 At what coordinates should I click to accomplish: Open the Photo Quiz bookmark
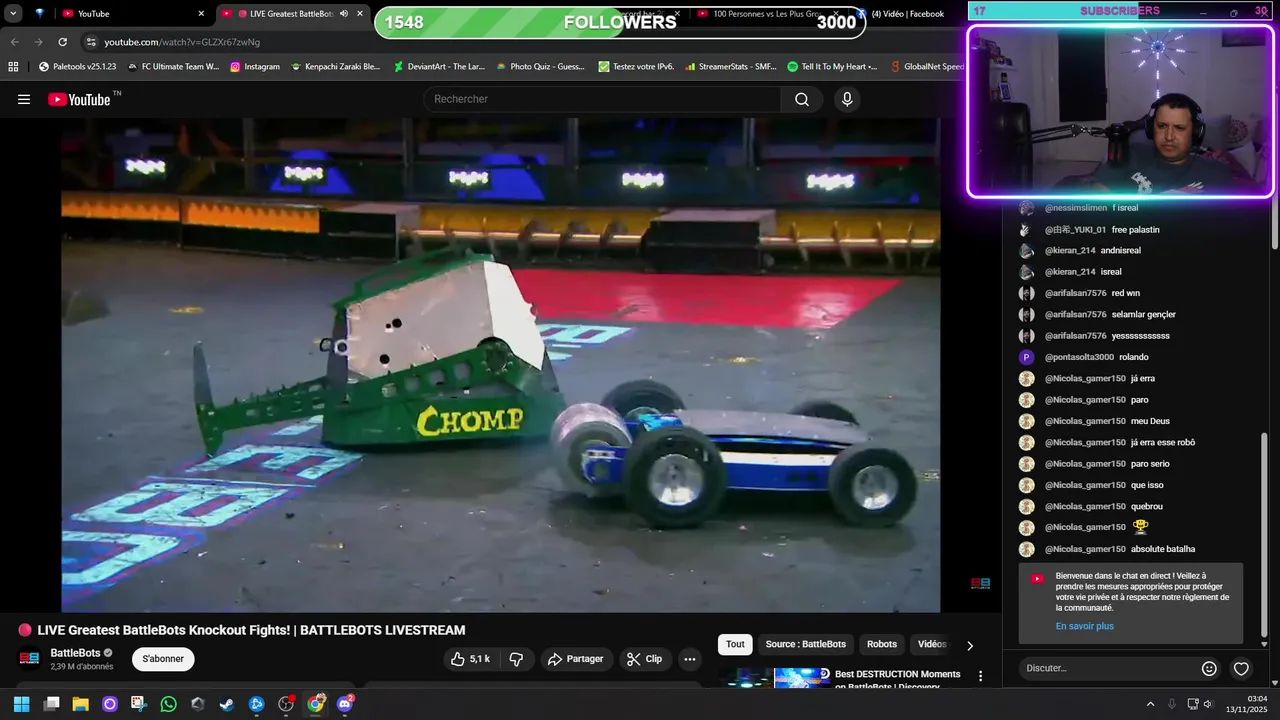click(x=540, y=67)
